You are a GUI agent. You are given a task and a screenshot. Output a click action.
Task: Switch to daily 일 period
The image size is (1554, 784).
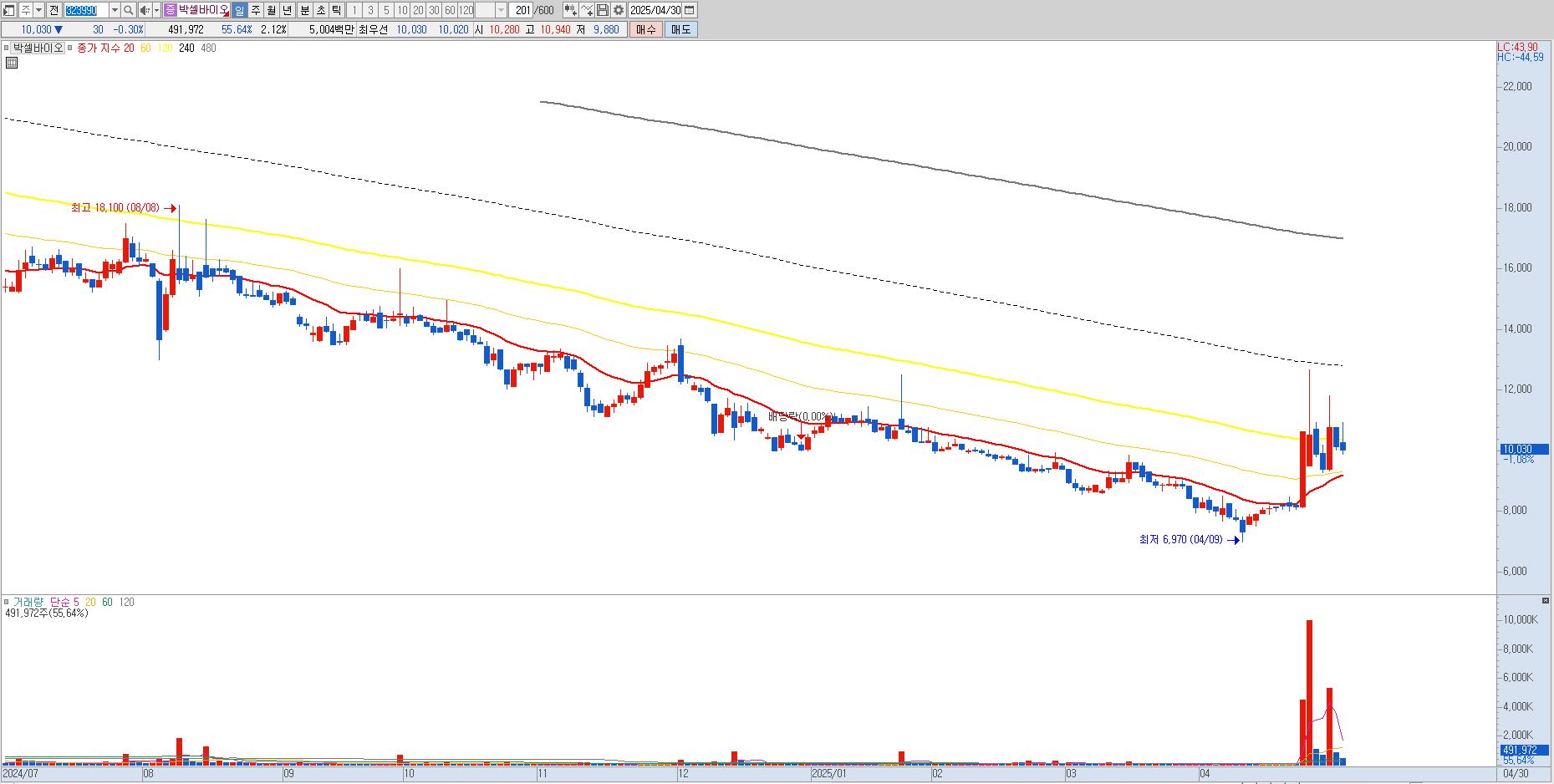click(239, 10)
